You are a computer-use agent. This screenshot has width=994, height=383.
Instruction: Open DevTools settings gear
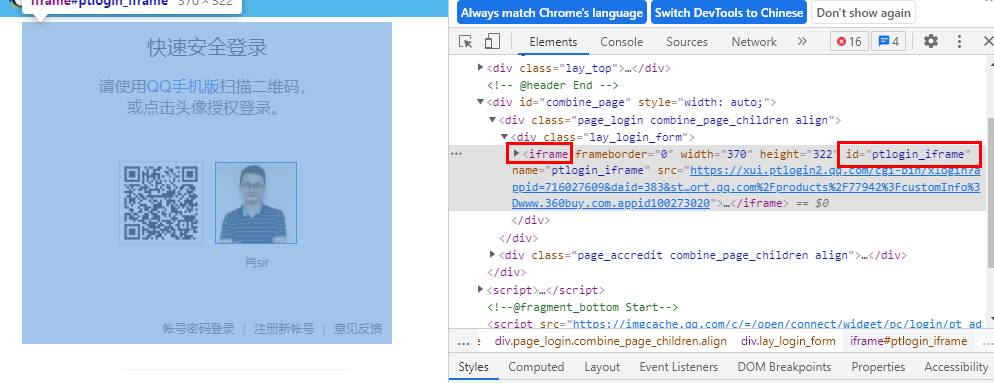931,42
